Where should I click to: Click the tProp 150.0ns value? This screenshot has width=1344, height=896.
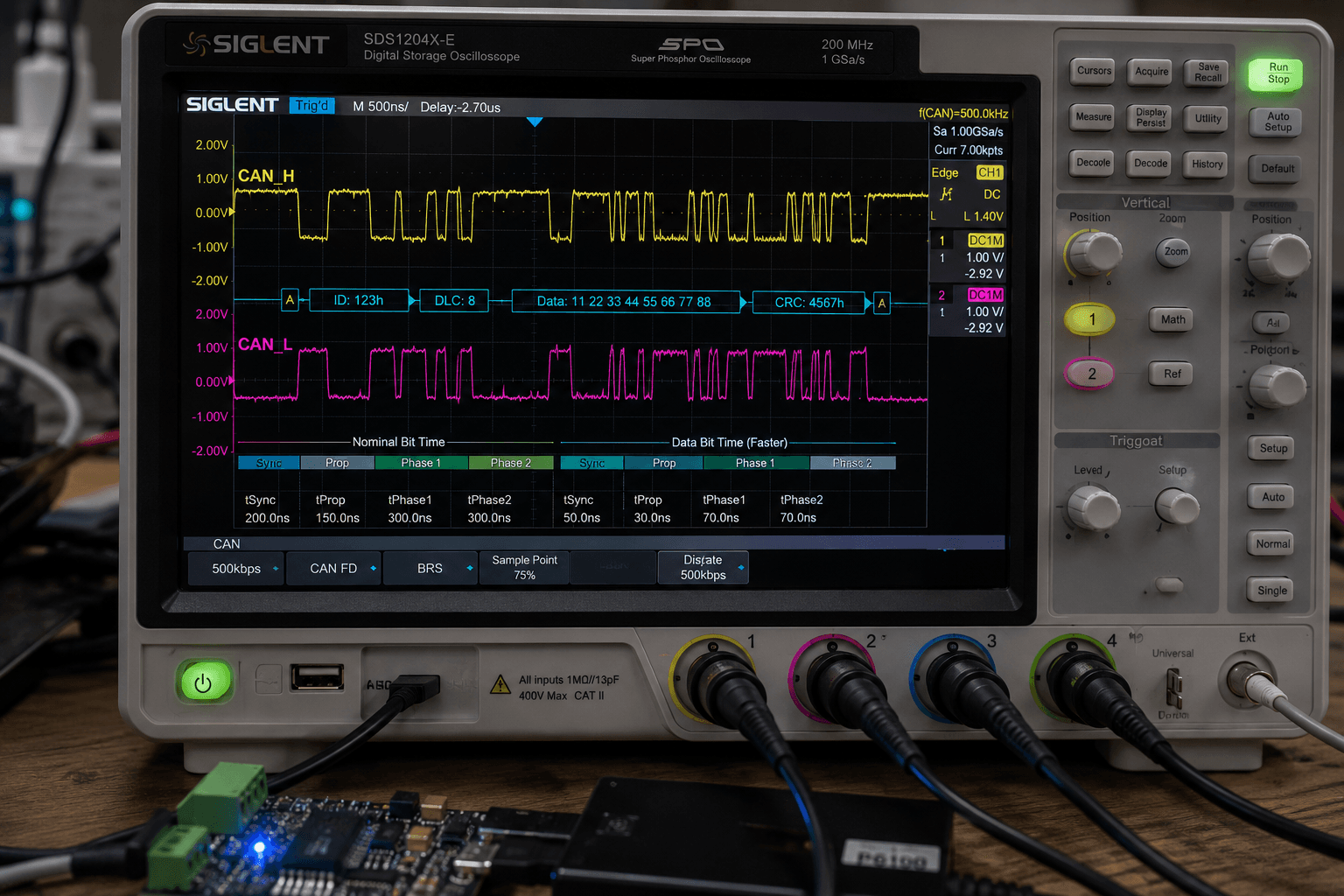click(x=338, y=518)
